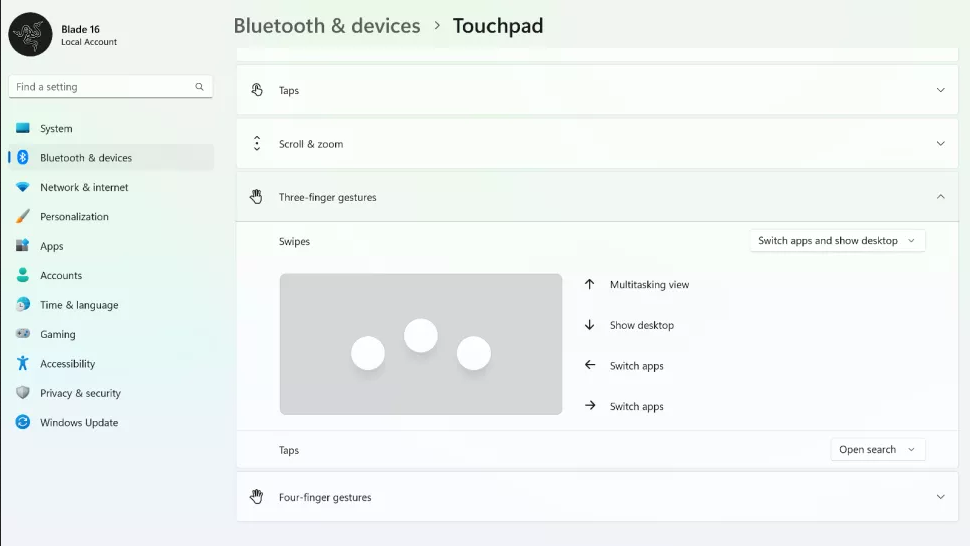The height and width of the screenshot is (546, 970).
Task: Expand the Scroll & zoom section
Action: click(x=940, y=144)
